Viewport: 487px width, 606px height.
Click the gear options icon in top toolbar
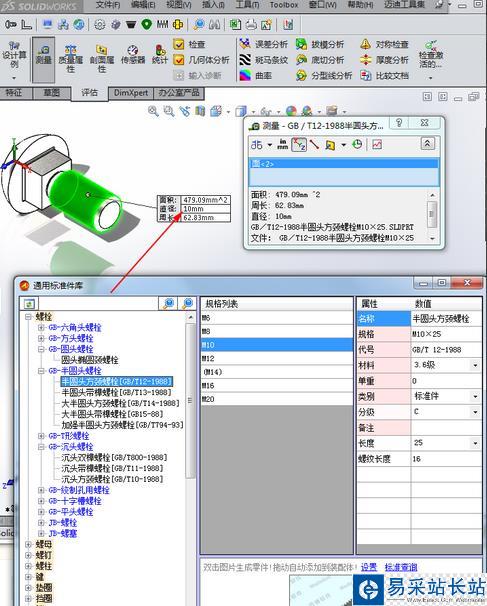click(100, 25)
